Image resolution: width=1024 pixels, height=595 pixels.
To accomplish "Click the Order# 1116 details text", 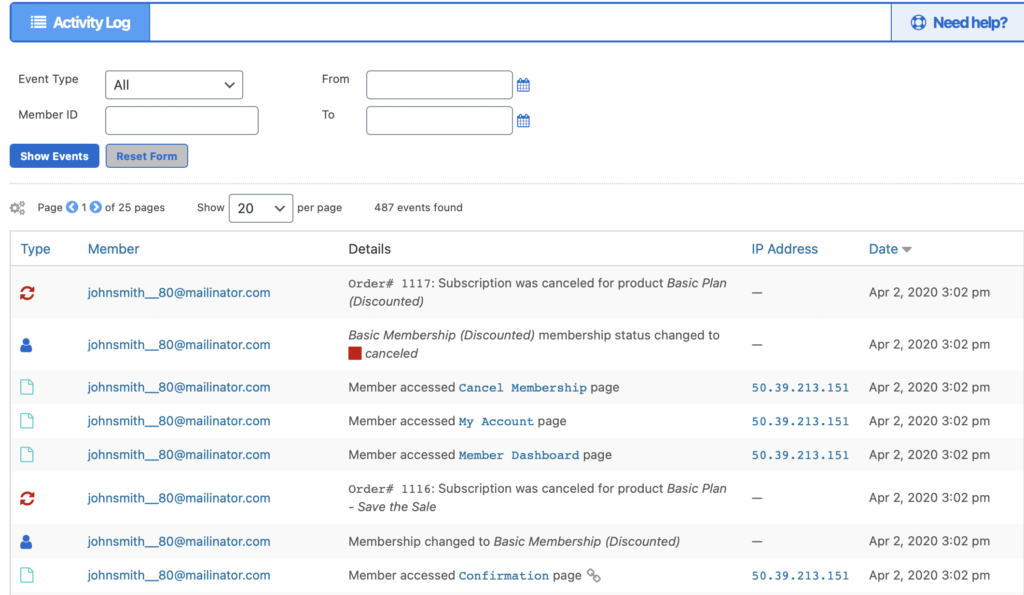I will point(537,498).
